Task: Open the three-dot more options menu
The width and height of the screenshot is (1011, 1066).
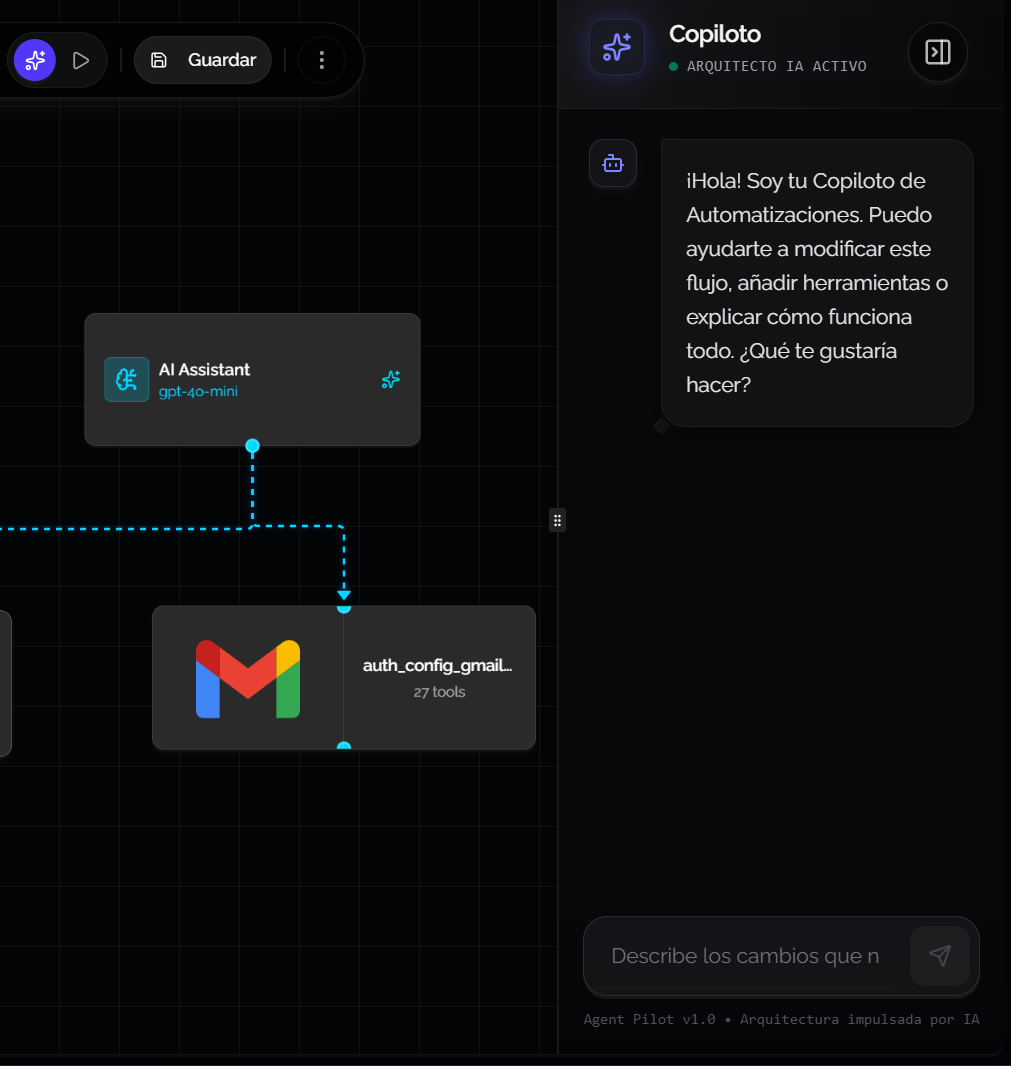Action: (x=321, y=60)
